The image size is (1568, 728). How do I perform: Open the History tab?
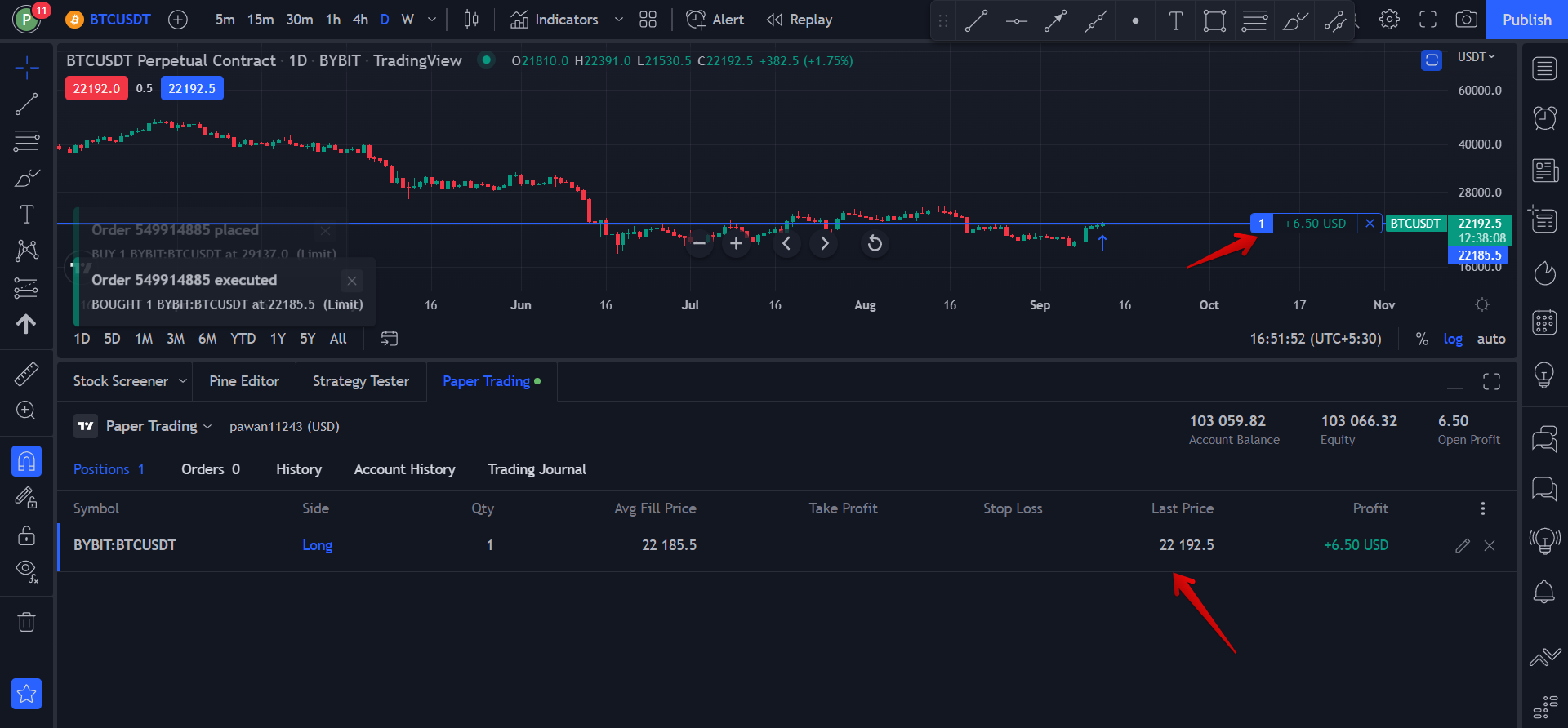299,469
